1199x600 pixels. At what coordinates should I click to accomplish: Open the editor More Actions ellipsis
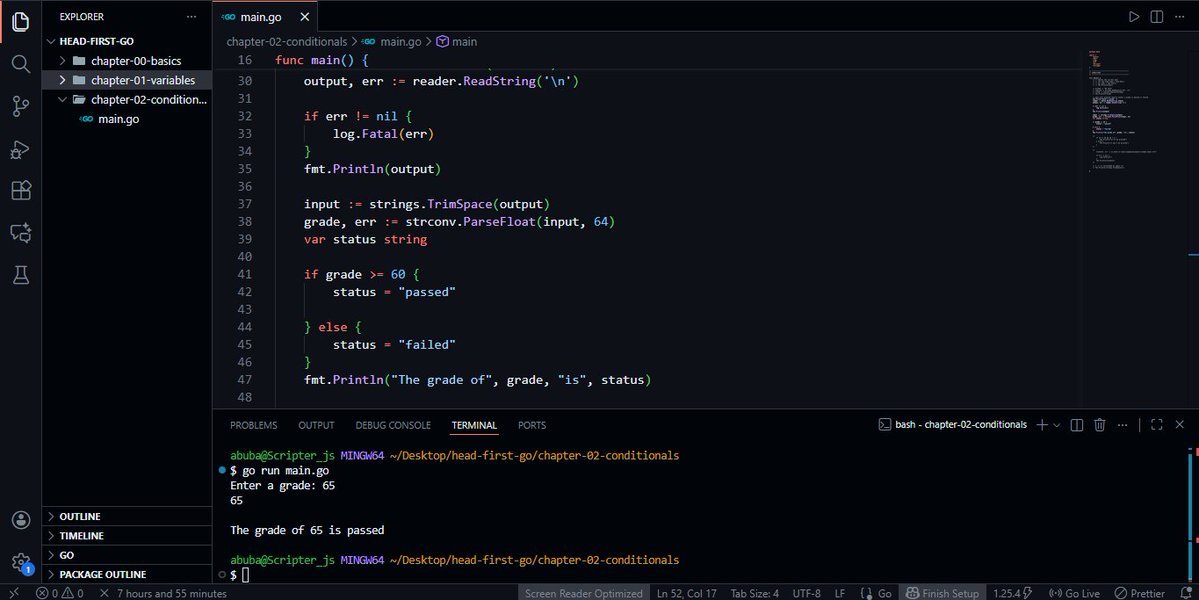(x=1180, y=16)
